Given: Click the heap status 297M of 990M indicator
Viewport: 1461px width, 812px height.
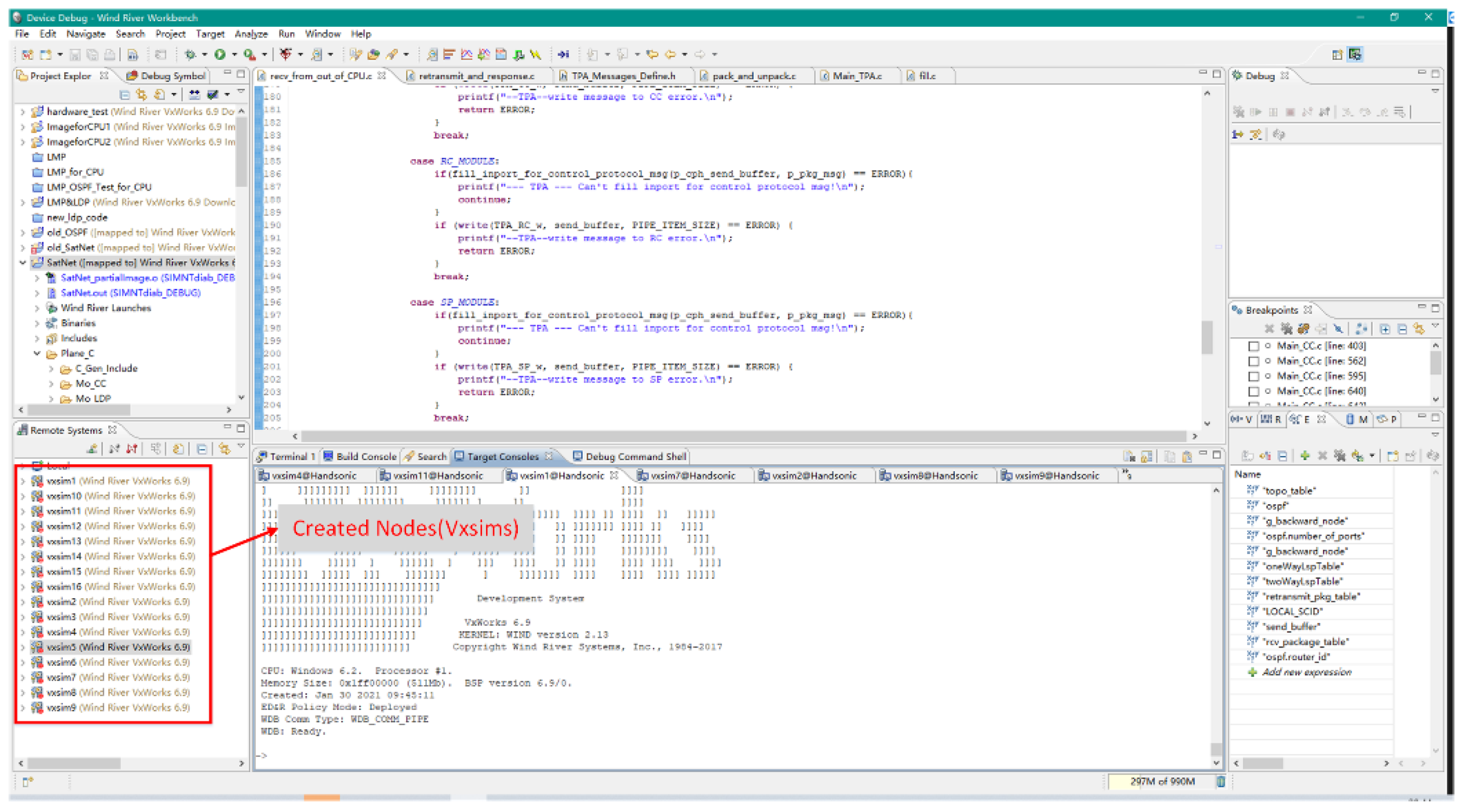Looking at the screenshot, I should [x=1162, y=781].
